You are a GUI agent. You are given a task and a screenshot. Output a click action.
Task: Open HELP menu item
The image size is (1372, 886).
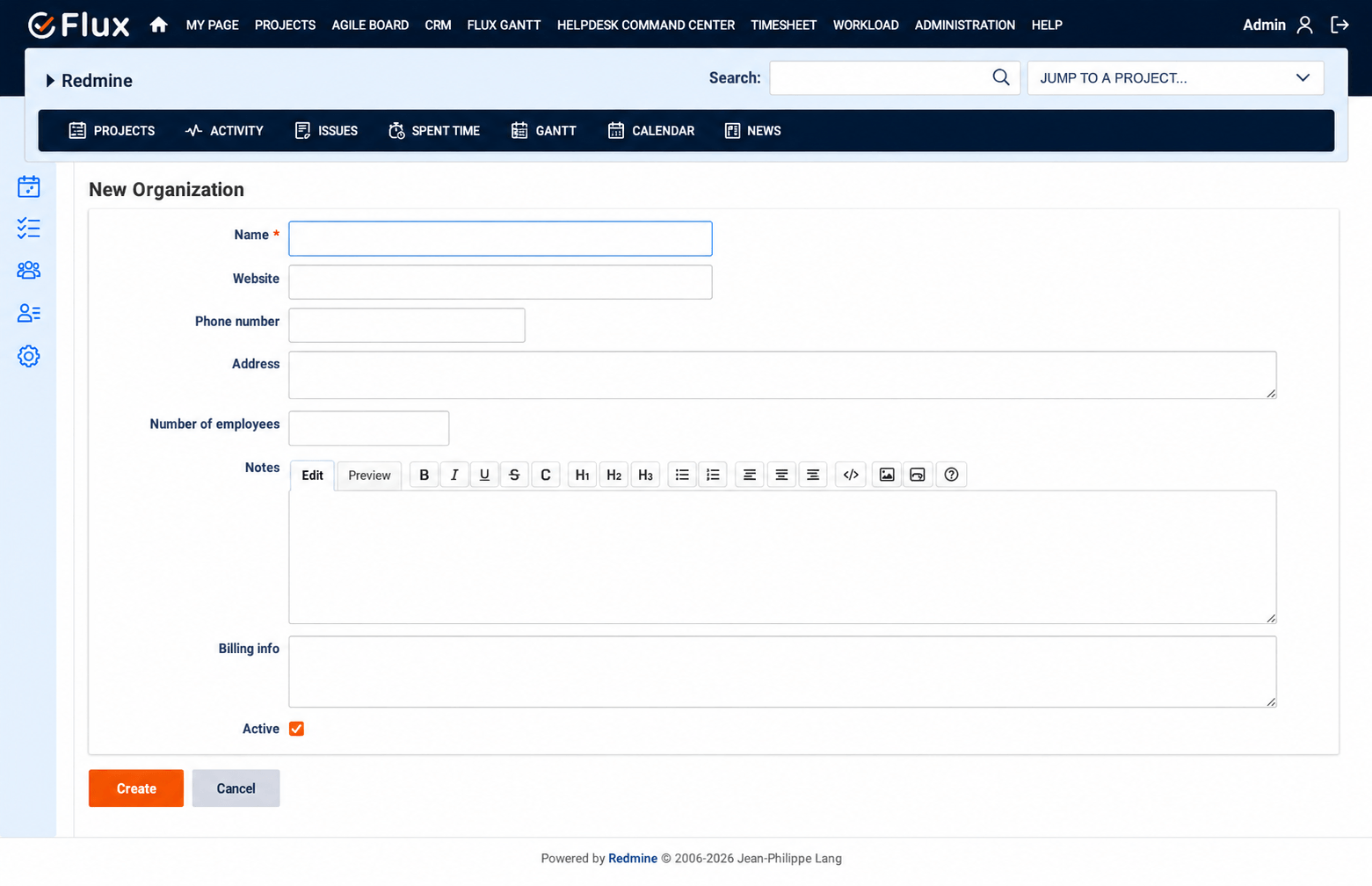[x=1047, y=25]
